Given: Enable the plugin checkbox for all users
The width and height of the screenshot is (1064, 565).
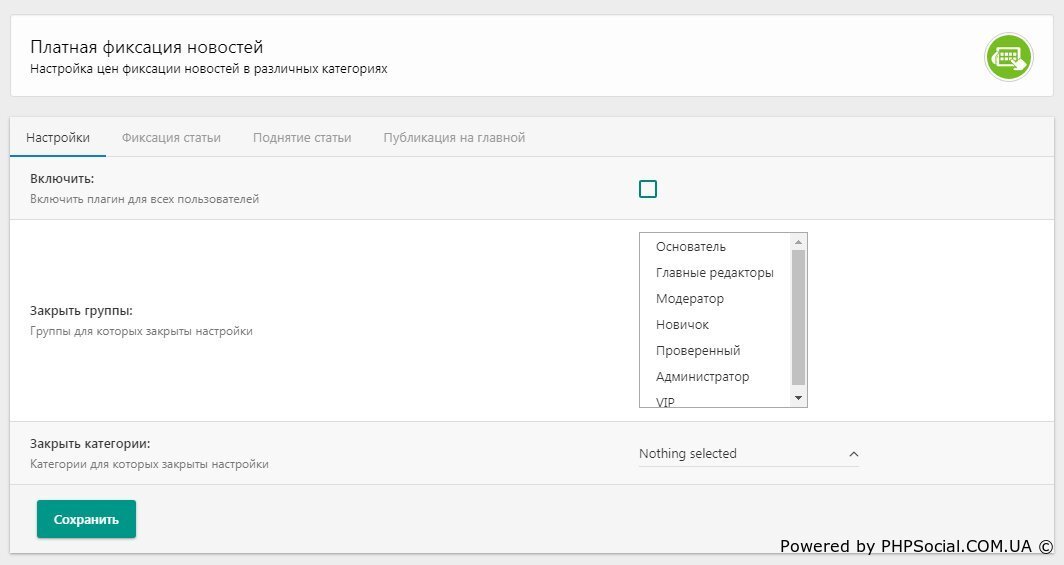Looking at the screenshot, I should pyautogui.click(x=648, y=189).
